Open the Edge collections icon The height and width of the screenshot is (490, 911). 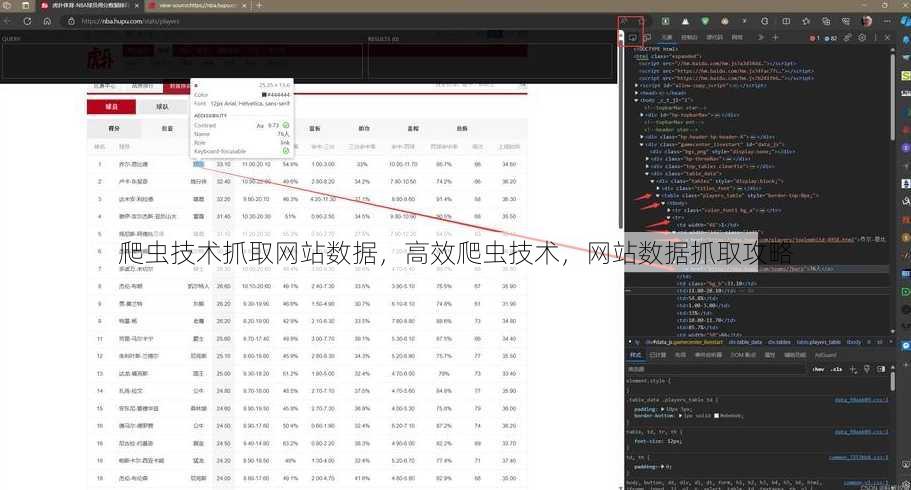(826, 21)
